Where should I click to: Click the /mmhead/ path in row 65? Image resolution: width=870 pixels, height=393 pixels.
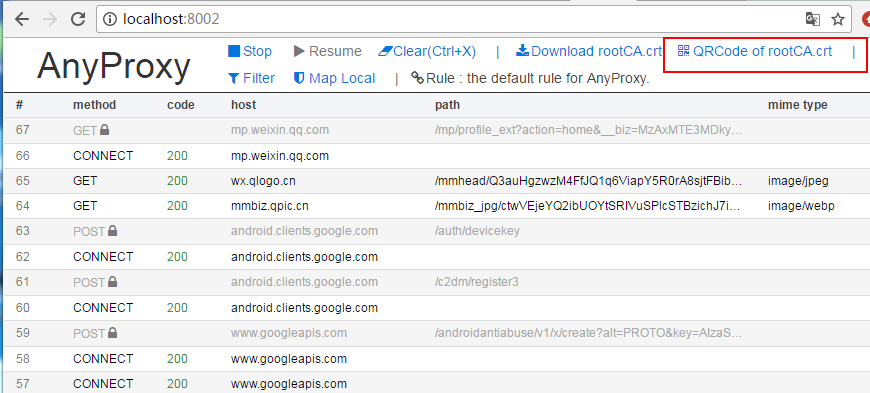(x=588, y=181)
